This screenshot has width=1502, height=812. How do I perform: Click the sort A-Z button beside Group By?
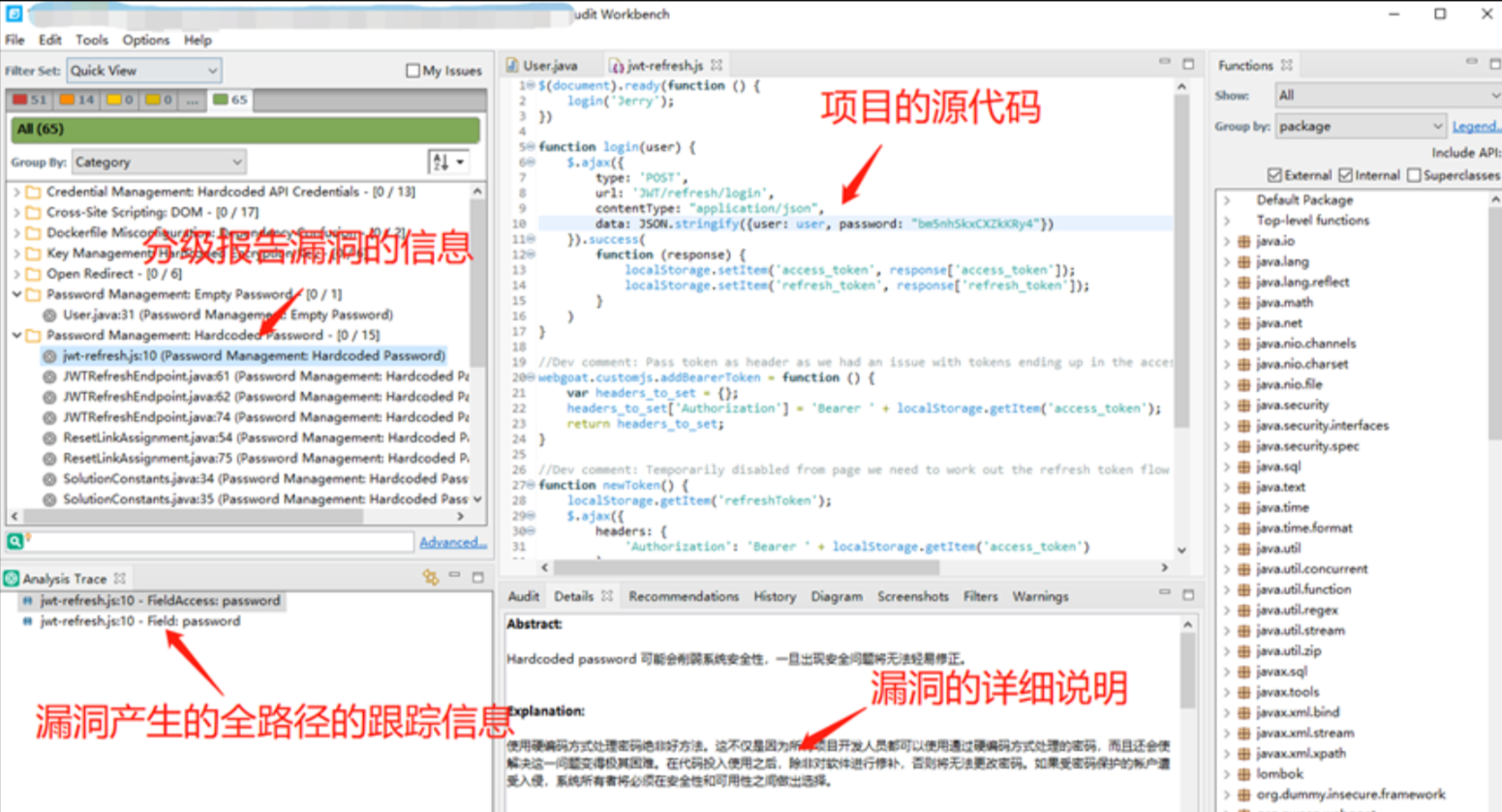pyautogui.click(x=447, y=163)
